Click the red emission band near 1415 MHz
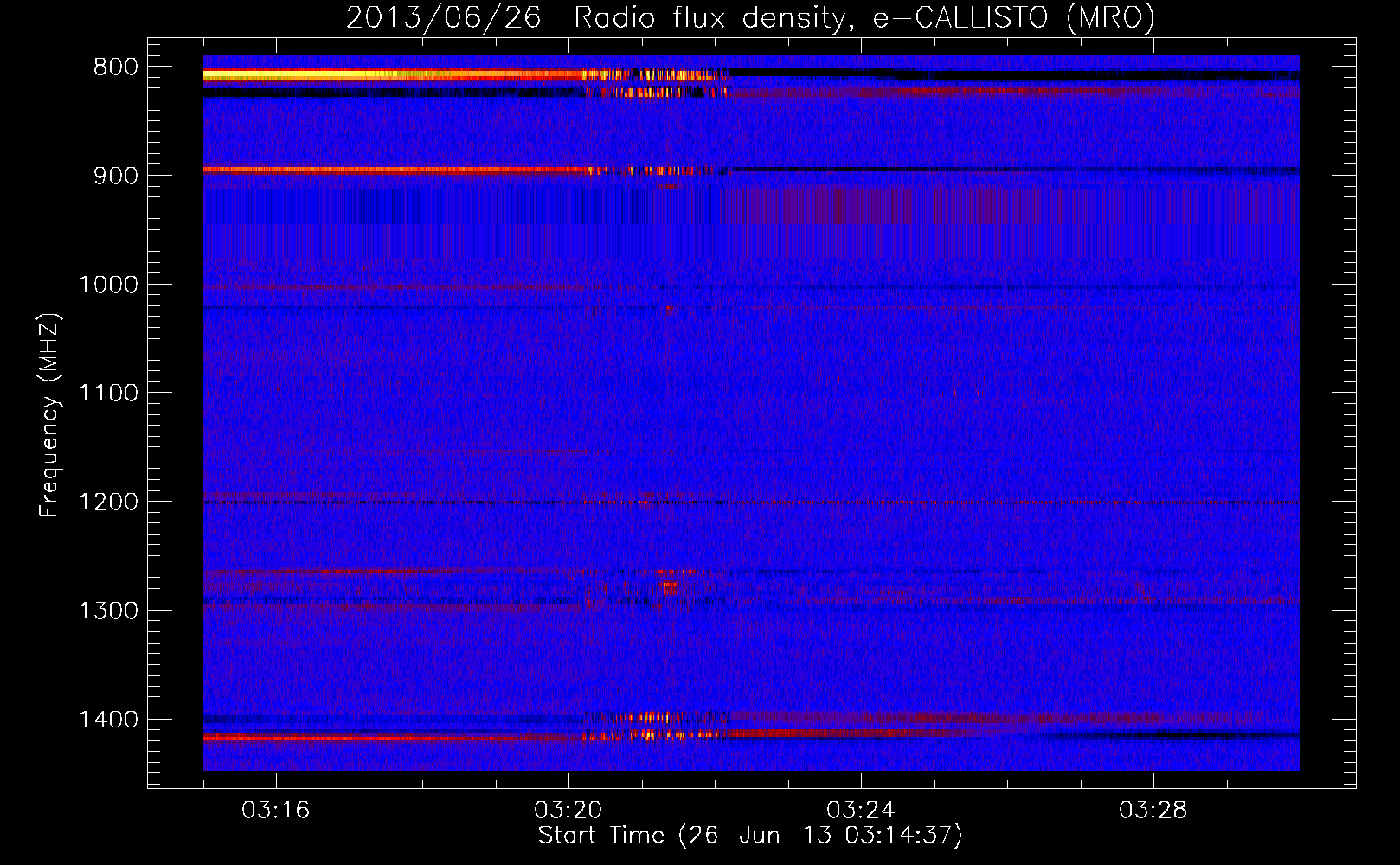This screenshot has height=865, width=1400. pos(394,737)
